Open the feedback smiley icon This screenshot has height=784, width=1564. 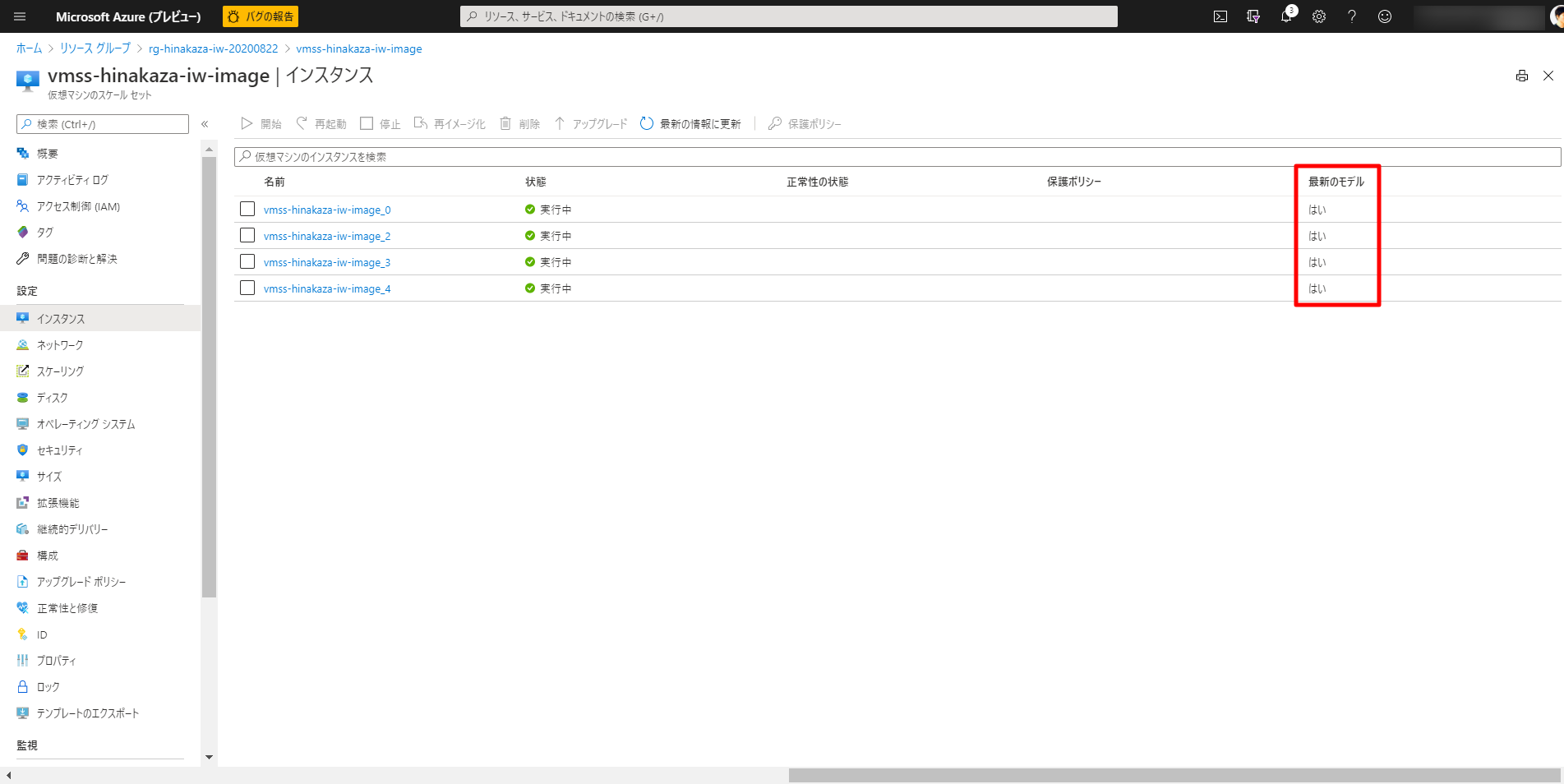click(1385, 16)
